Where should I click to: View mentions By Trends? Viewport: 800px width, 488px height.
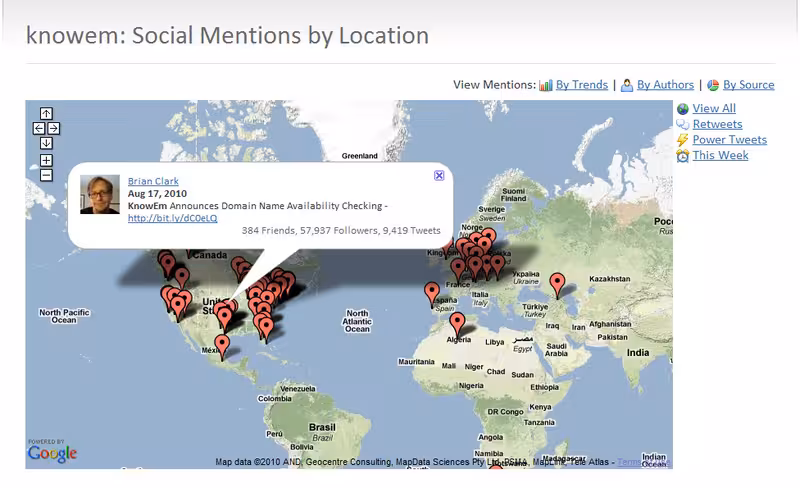[x=582, y=85]
